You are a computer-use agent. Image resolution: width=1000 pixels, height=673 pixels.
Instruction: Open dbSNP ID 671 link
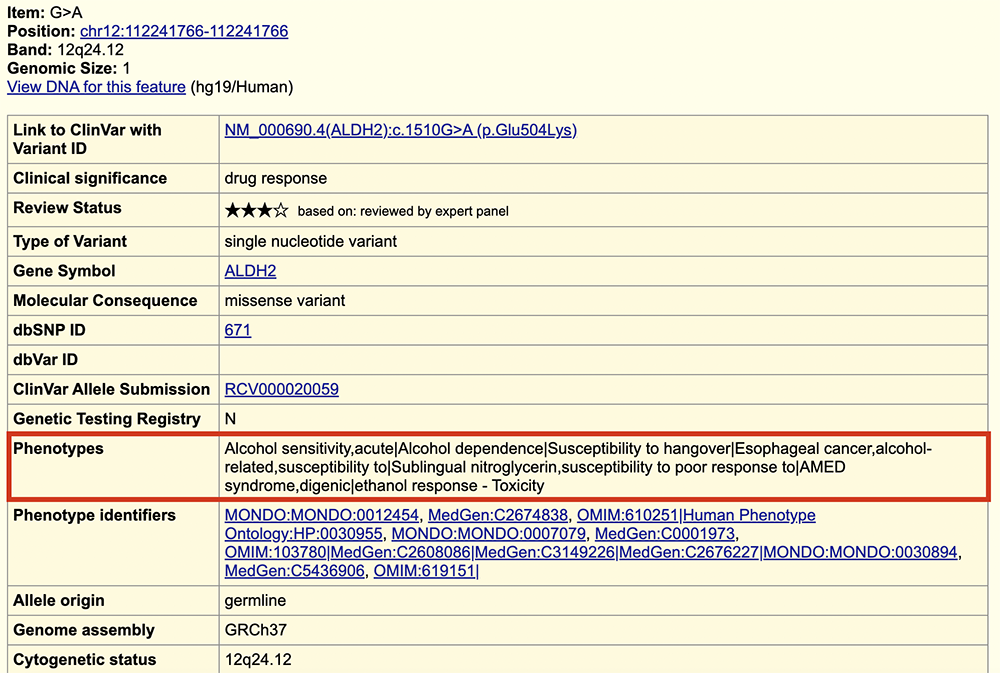tap(238, 330)
